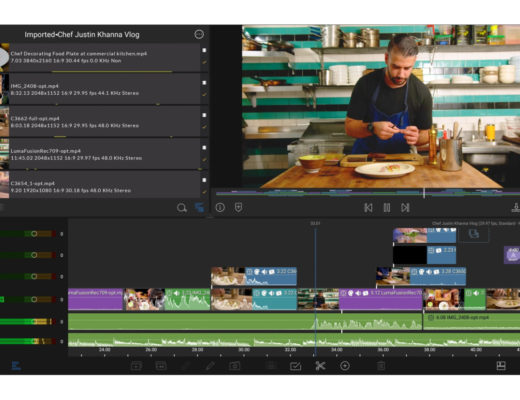The image size is (520, 400).
Task: Toggle the white square for LumaFusionRec709-opt.mp4
Action: pyautogui.click(x=204, y=147)
